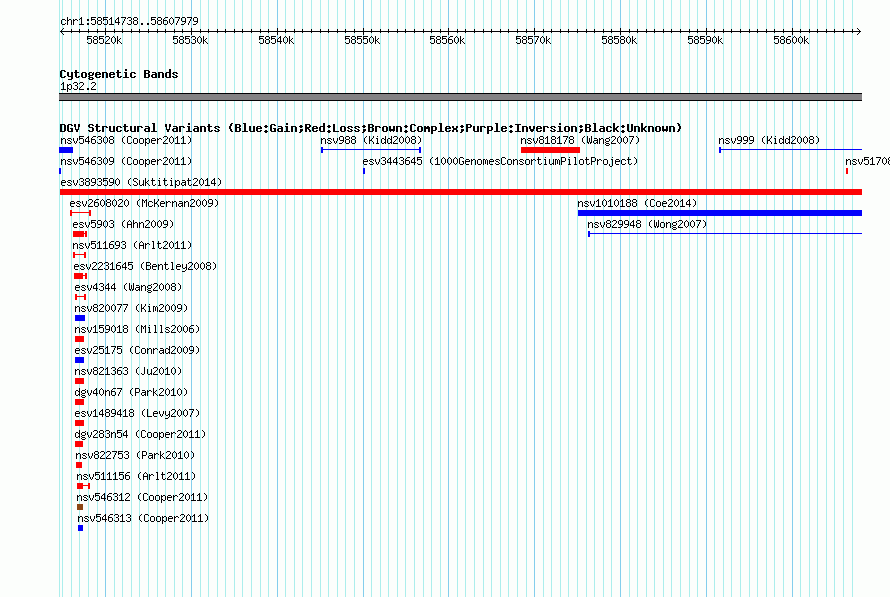The height and width of the screenshot is (597, 890).
Task: Select the blue nsv546308 gain bar
Action: (66, 150)
